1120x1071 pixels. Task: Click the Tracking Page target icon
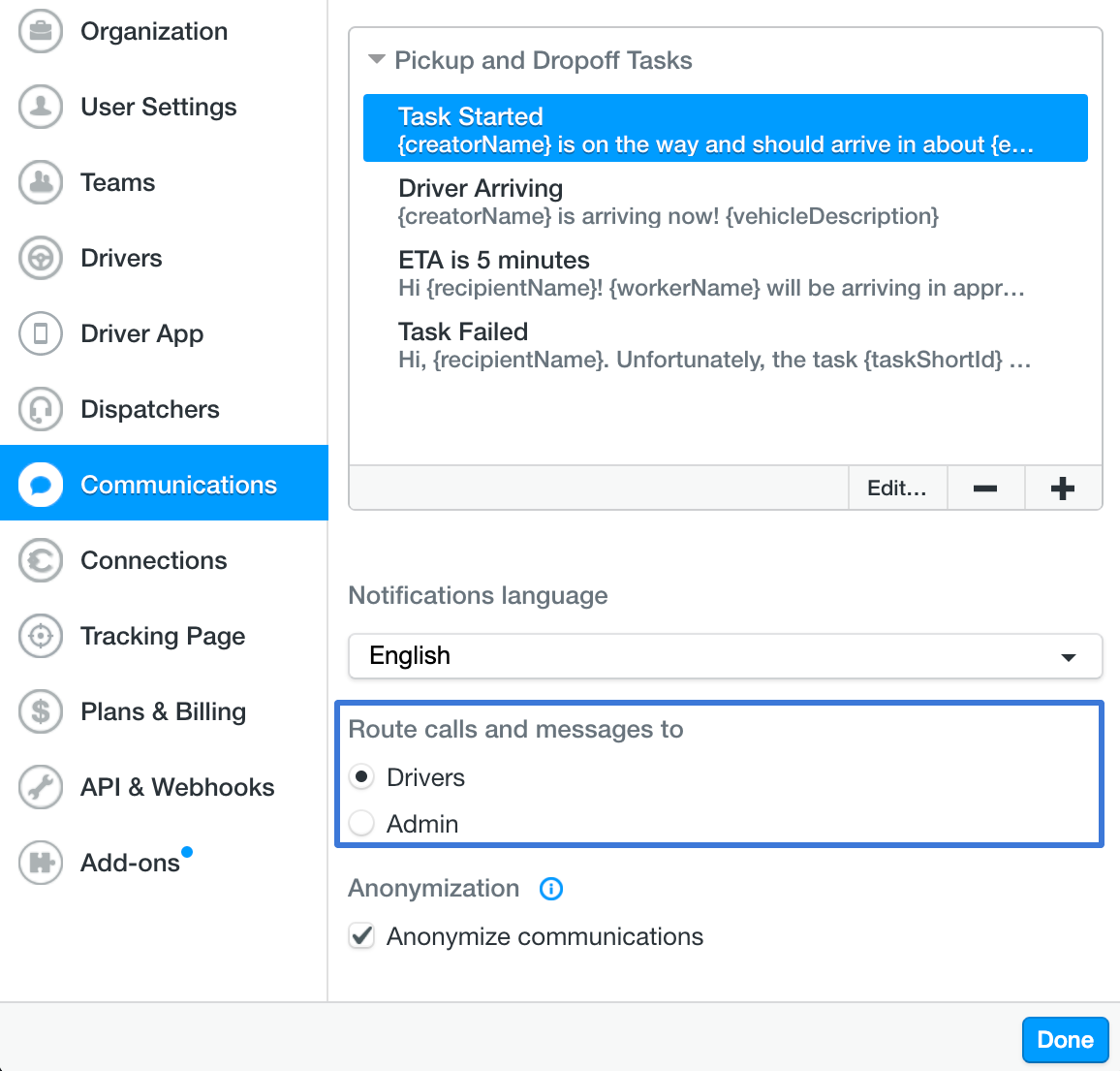(41, 636)
